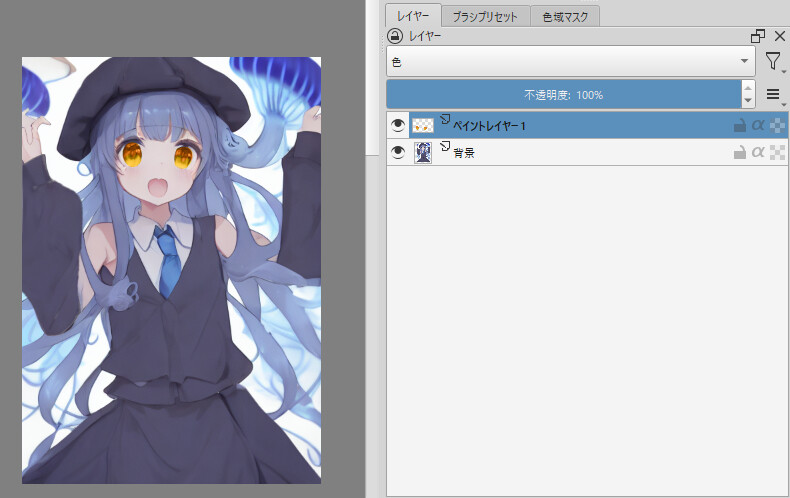
Task: Increase opacity with the up stepper arrow
Action: (x=748, y=88)
